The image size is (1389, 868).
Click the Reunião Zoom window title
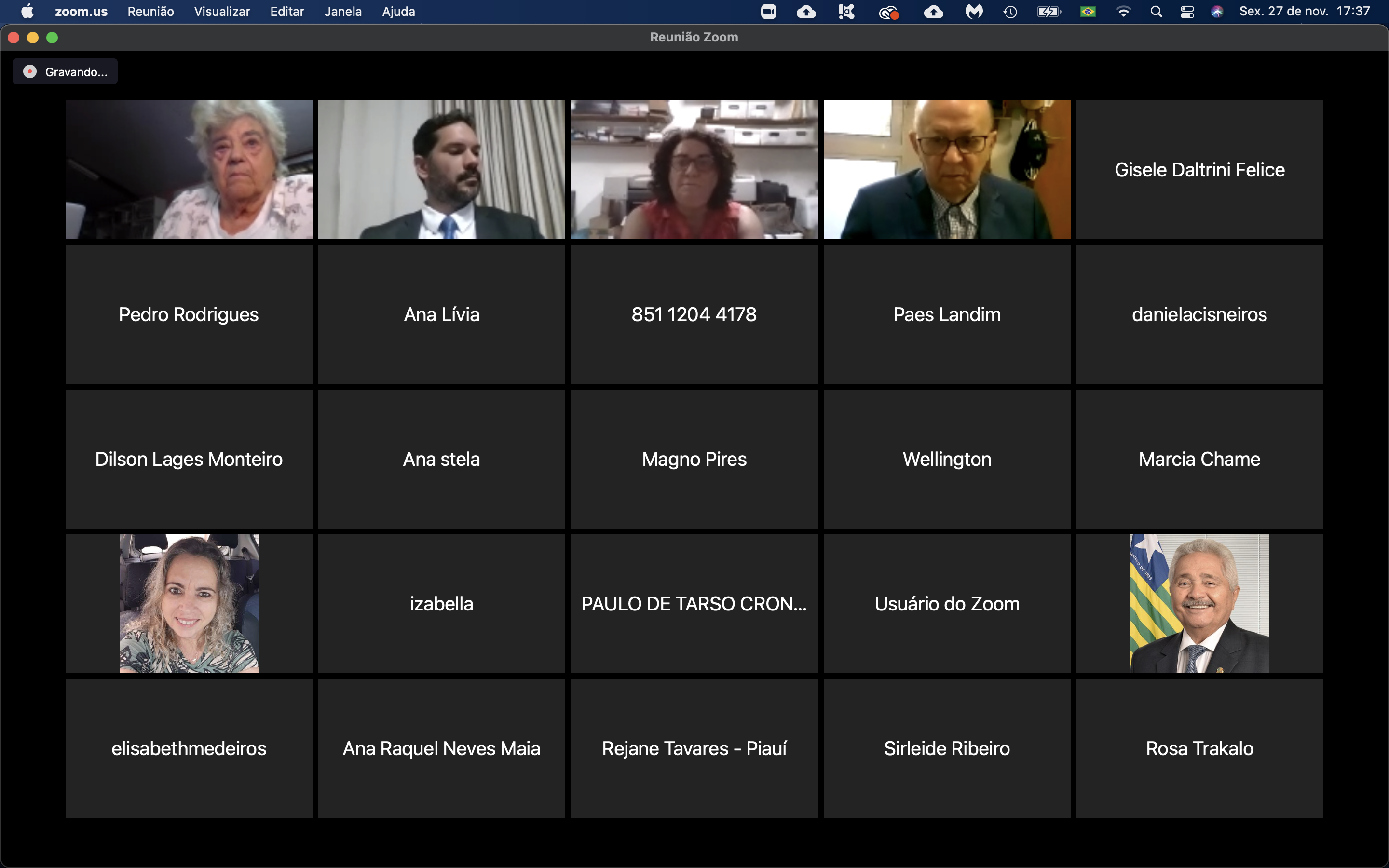click(x=694, y=37)
